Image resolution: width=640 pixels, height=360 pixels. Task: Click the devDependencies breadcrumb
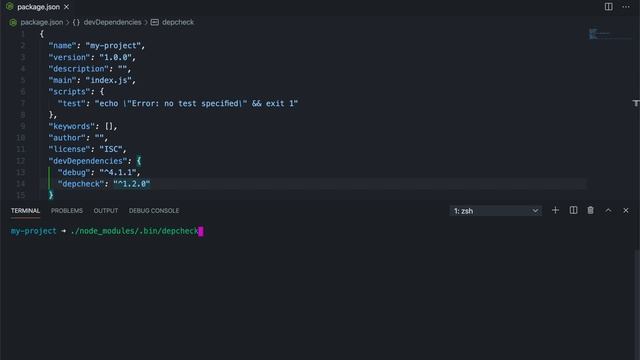pos(112,22)
